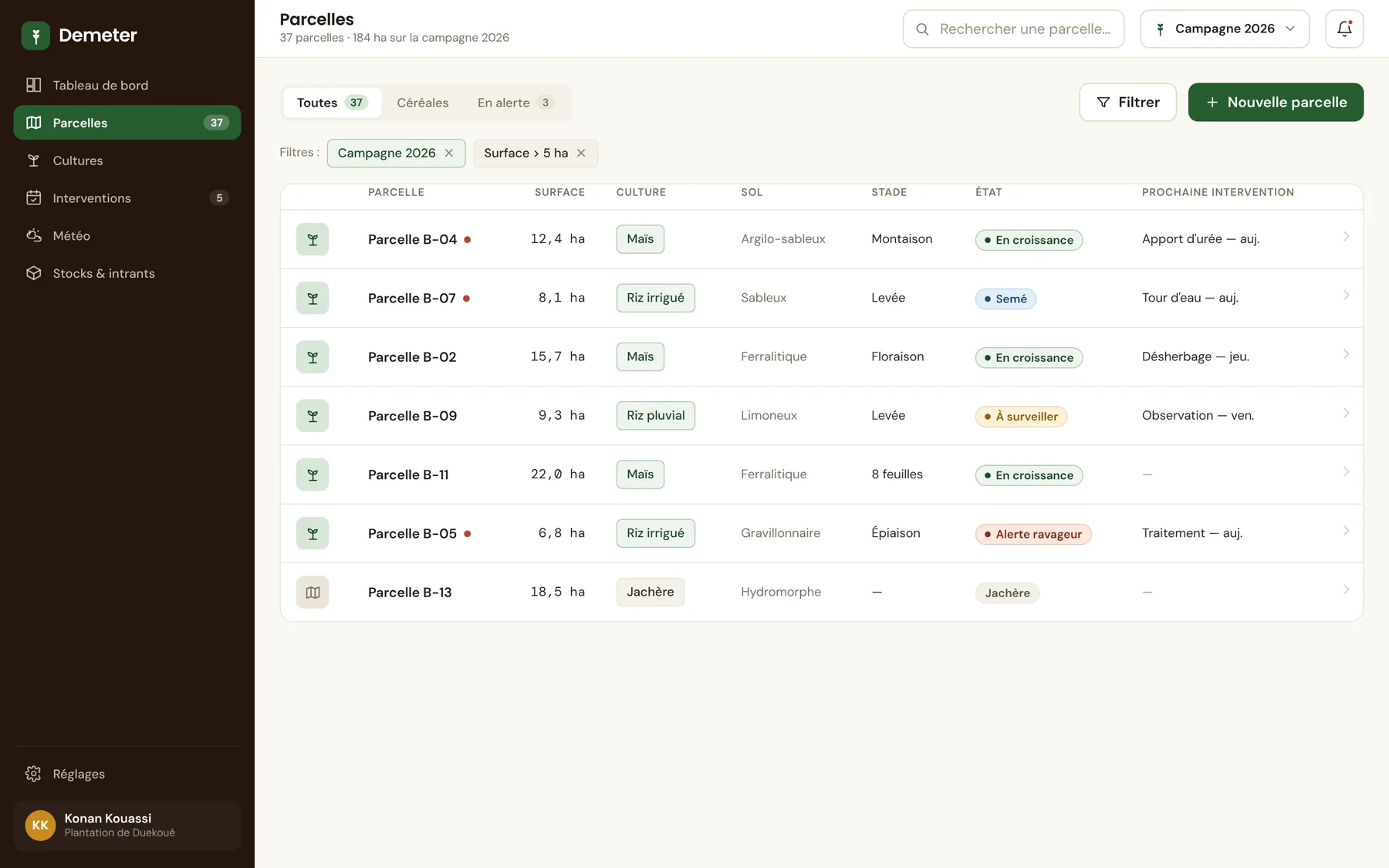Click the Filtrer button
The height and width of the screenshot is (868, 1389).
[1127, 102]
